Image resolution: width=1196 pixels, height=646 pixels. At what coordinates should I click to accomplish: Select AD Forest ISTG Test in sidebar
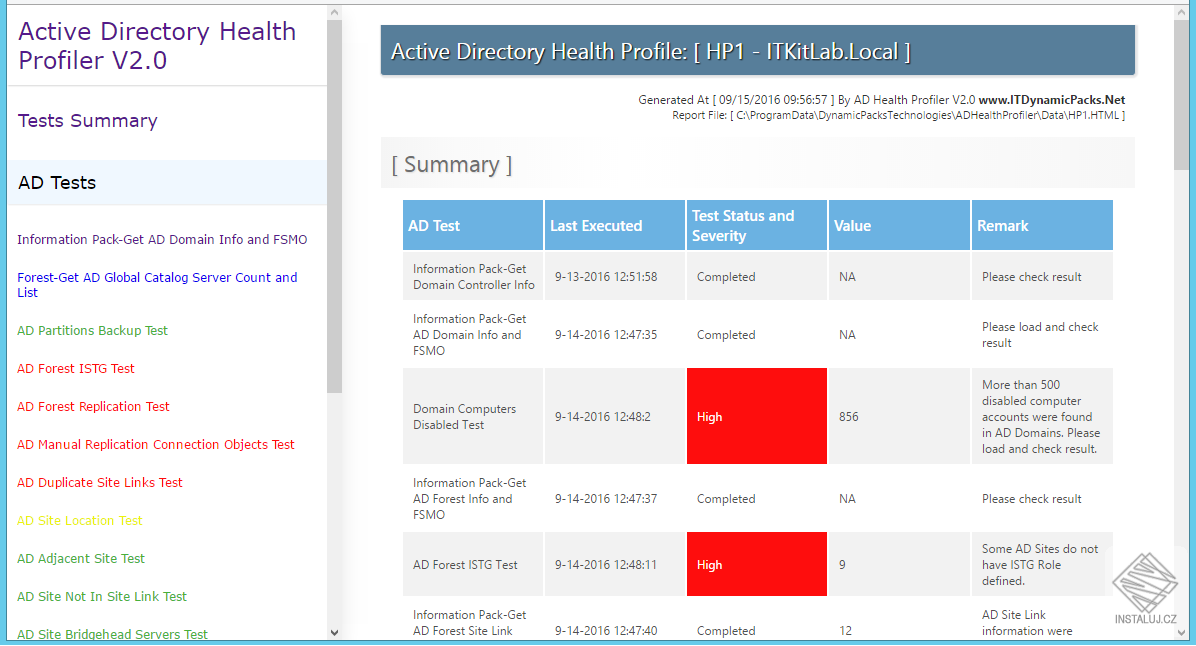click(x=76, y=368)
